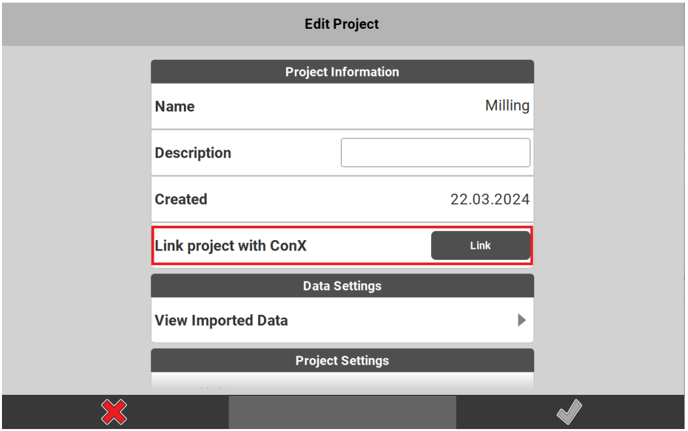Click the Created label

[x=181, y=199]
